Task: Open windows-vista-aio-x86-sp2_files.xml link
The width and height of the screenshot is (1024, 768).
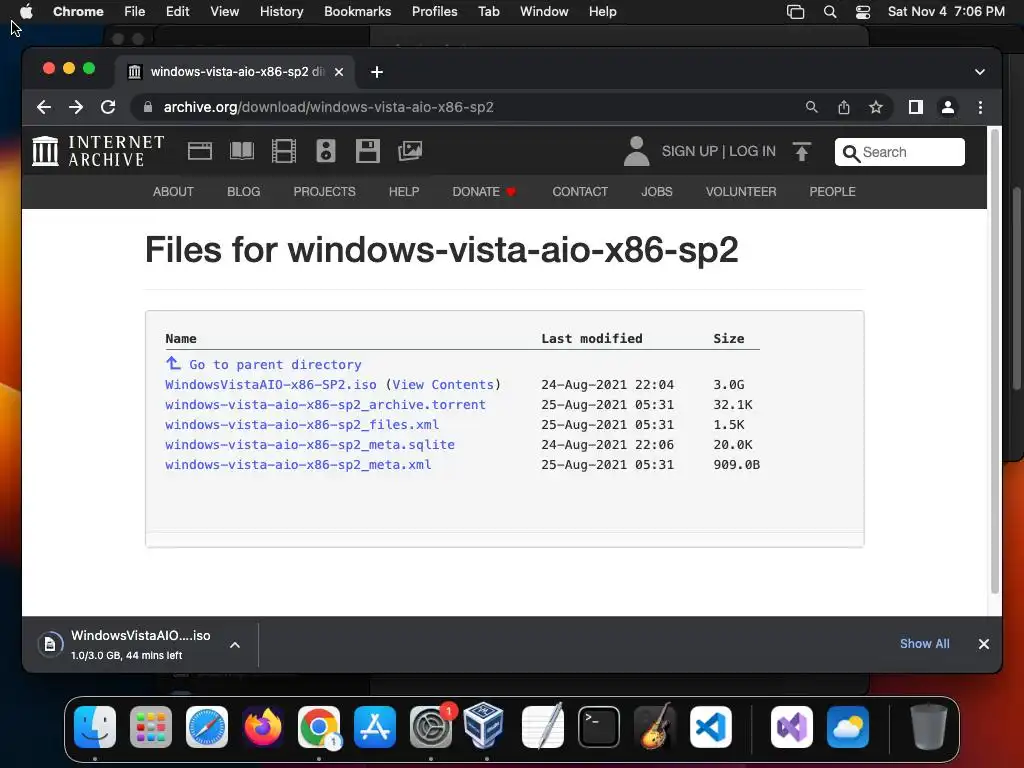Action: tap(302, 424)
